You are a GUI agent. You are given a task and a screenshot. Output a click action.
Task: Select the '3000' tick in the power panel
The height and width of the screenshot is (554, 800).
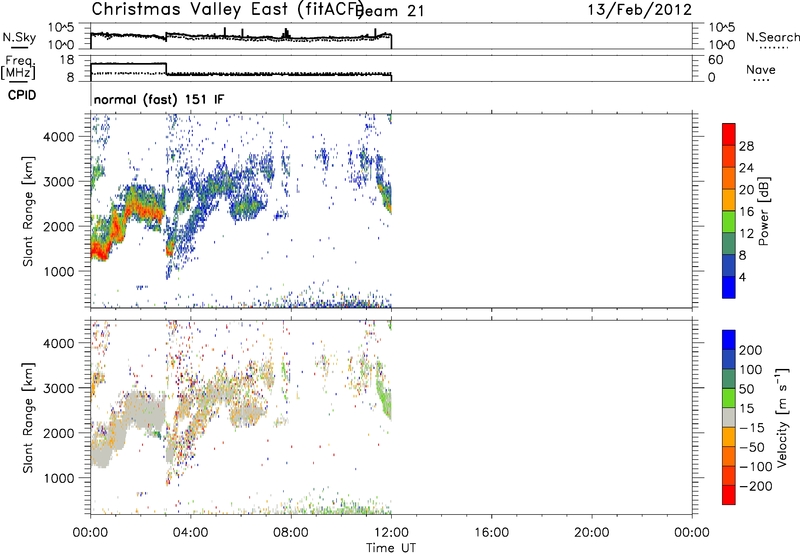coord(59,182)
